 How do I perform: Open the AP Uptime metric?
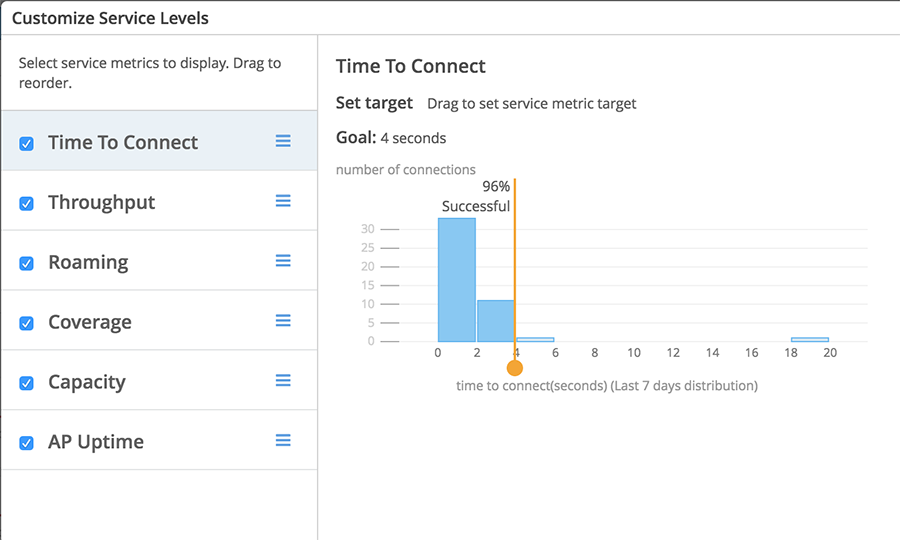(96, 442)
